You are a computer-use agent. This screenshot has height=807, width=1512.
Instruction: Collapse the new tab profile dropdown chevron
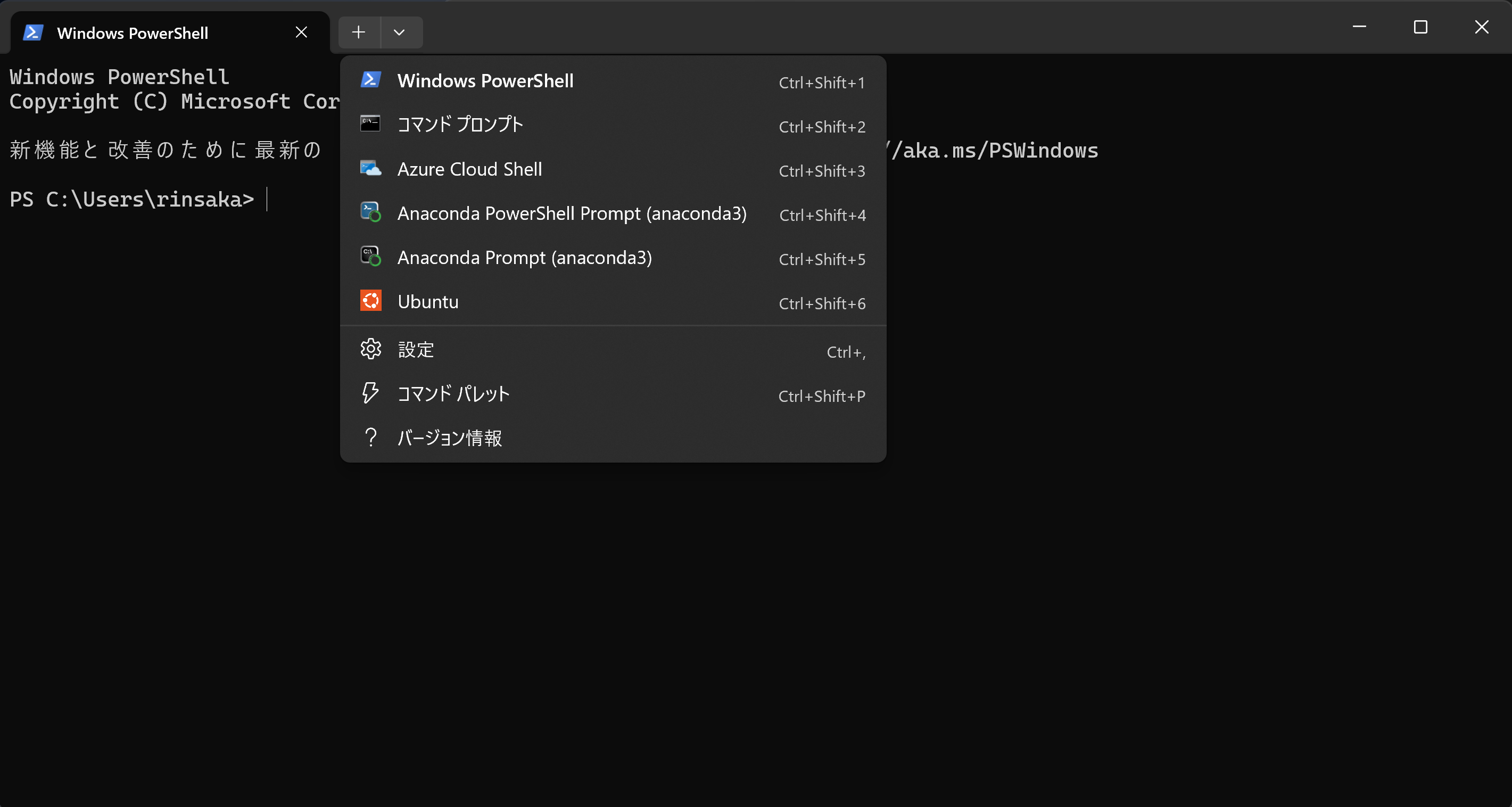[x=399, y=33]
